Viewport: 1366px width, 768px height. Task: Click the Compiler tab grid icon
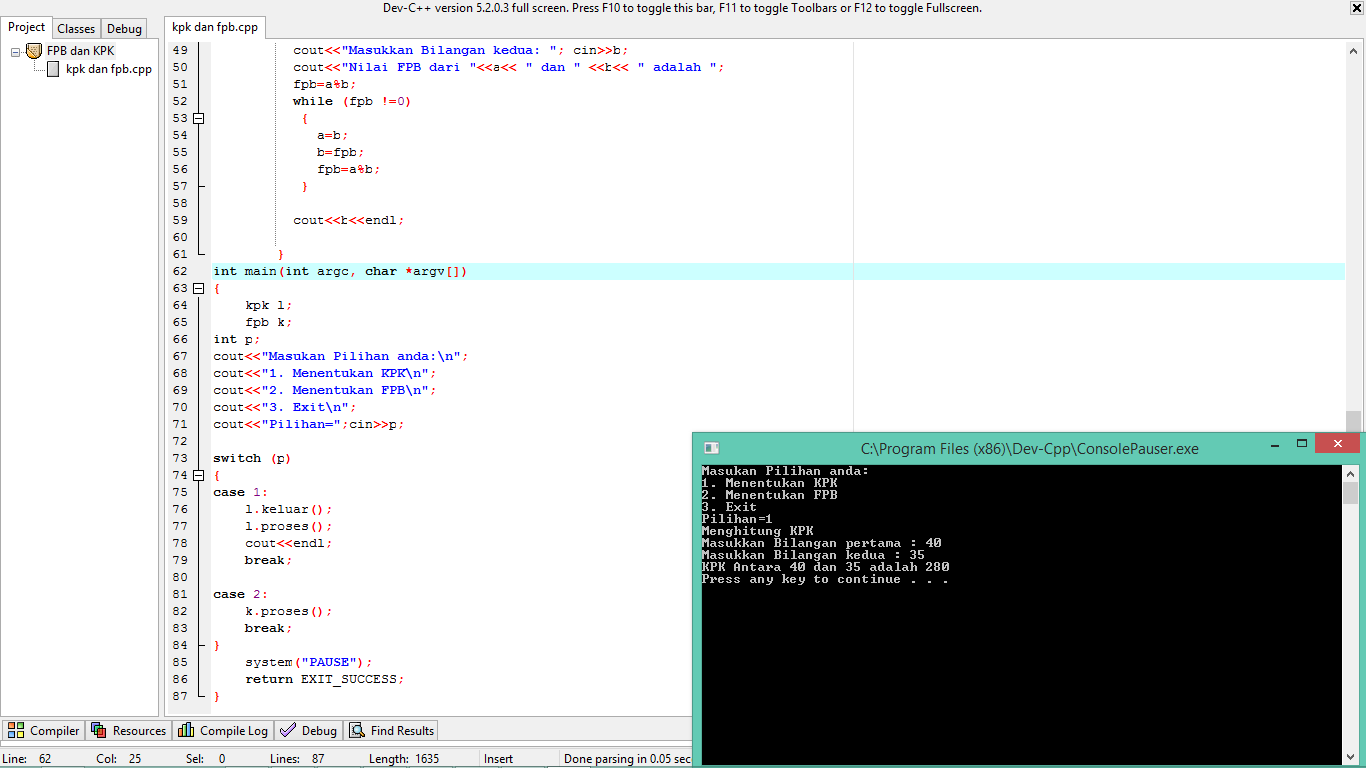click(16, 731)
